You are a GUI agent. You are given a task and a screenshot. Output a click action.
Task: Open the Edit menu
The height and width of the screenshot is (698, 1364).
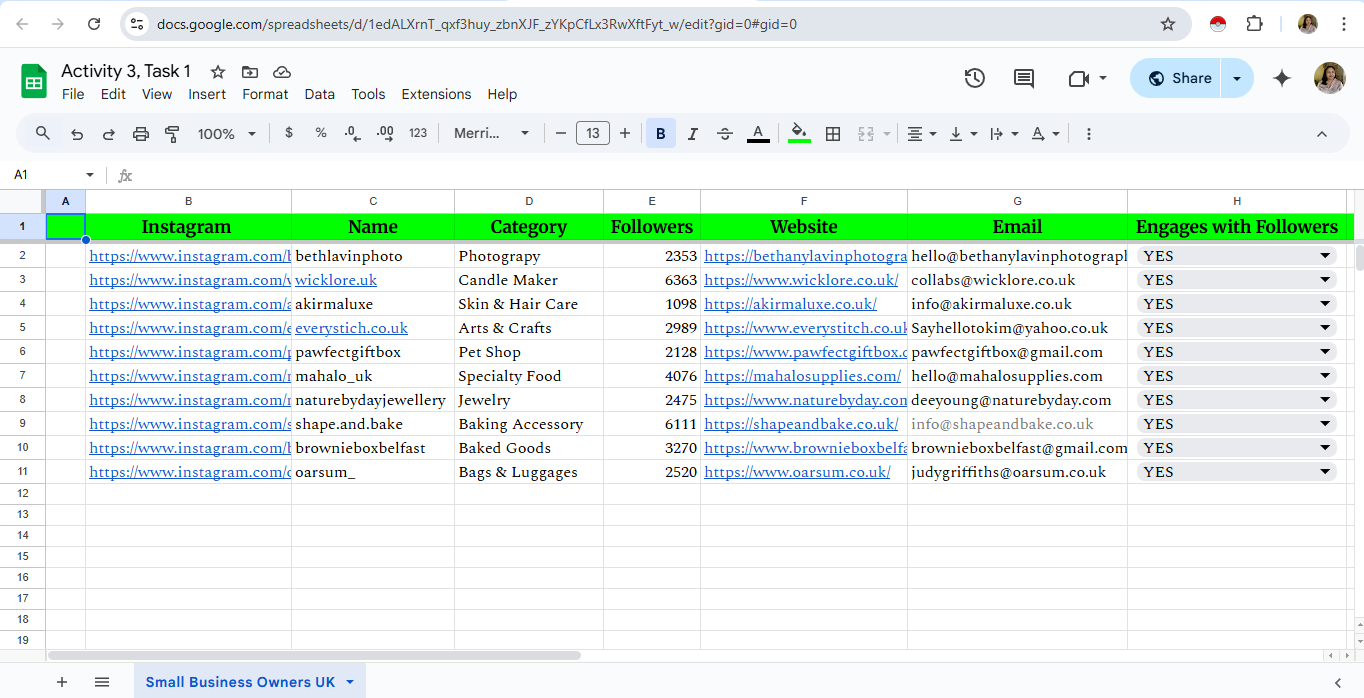[113, 94]
